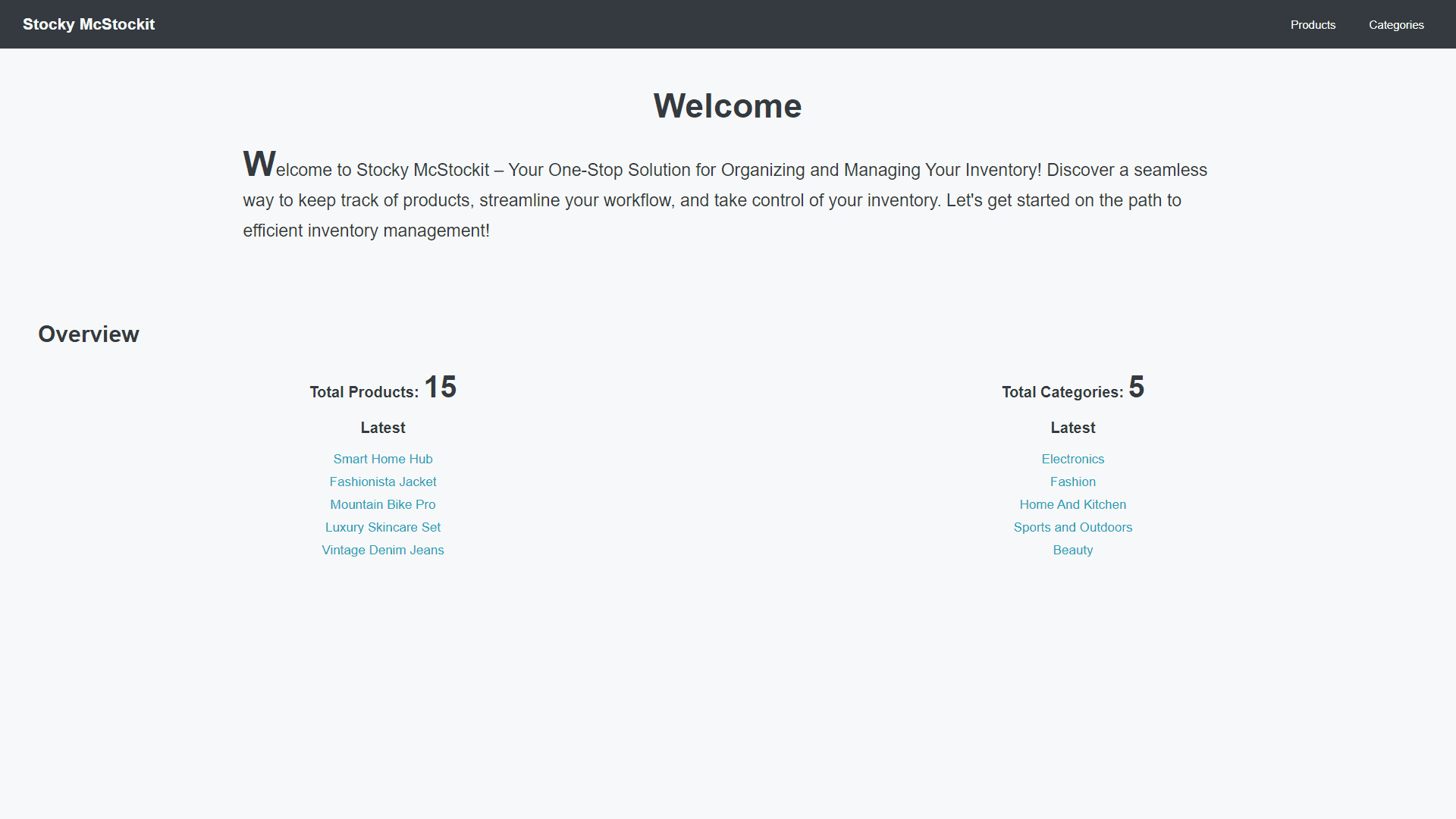This screenshot has height=819, width=1456.
Task: Open the Fashionista Jacket product
Action: pyautogui.click(x=382, y=482)
